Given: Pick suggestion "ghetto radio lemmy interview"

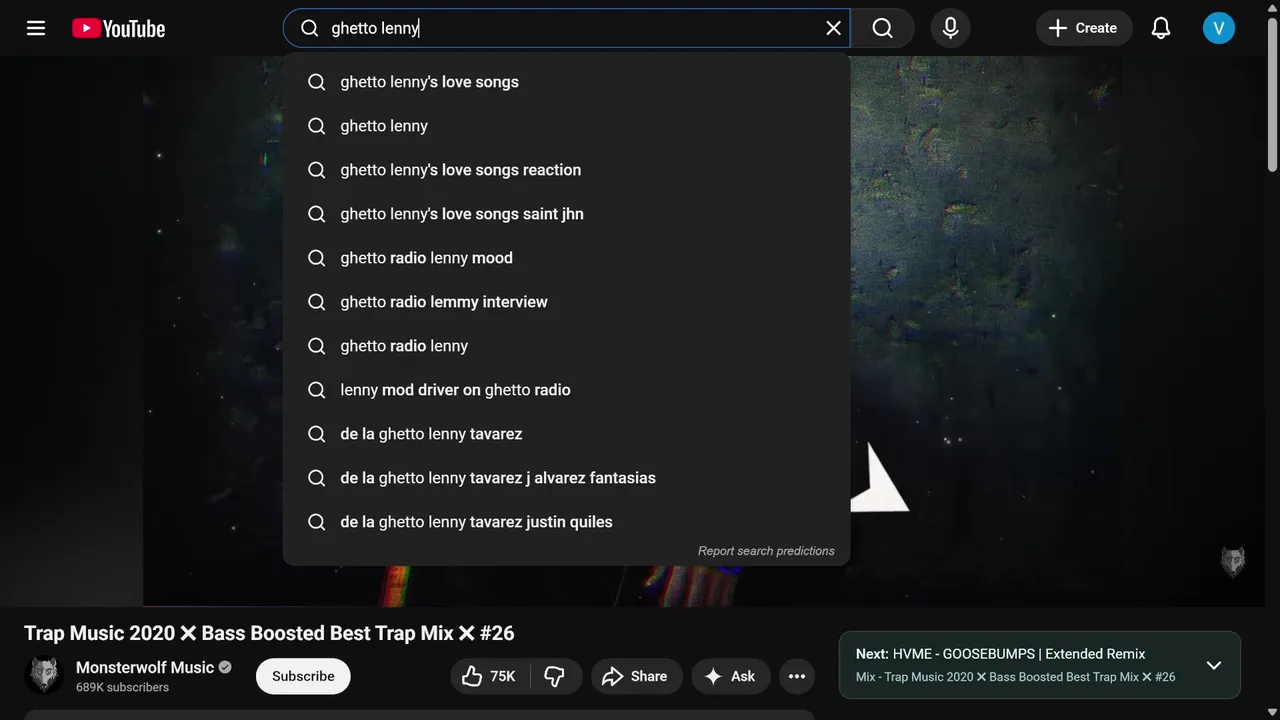Looking at the screenshot, I should 566,302.
